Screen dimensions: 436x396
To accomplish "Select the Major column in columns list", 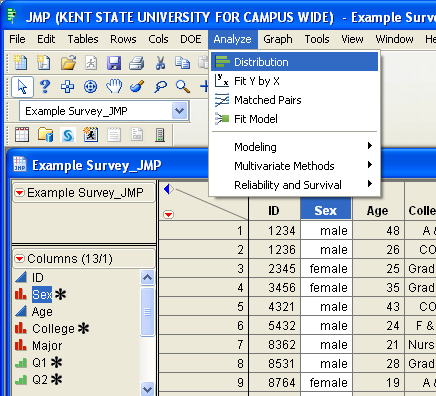I will [47, 346].
